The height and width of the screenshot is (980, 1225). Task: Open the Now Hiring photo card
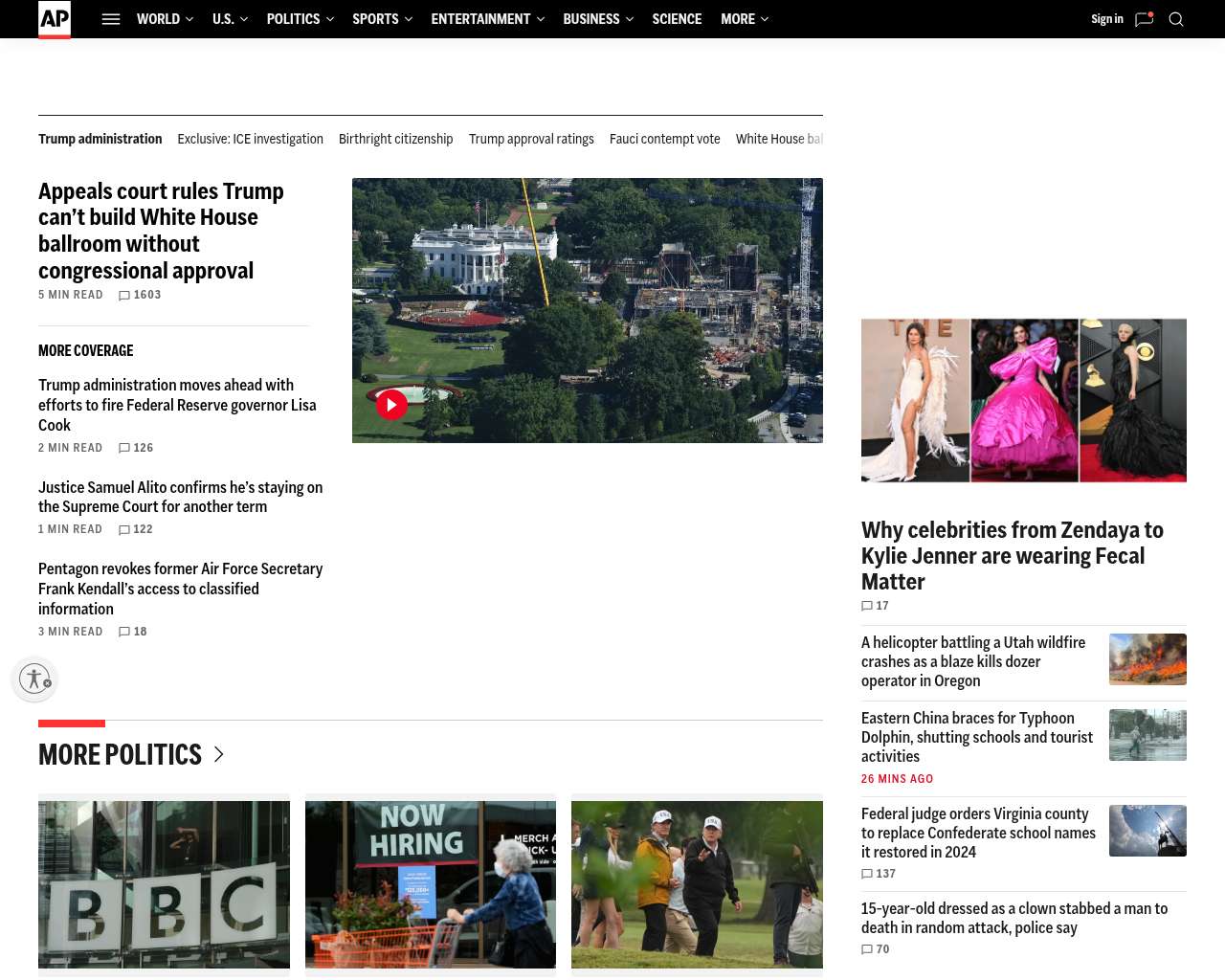tap(431, 884)
